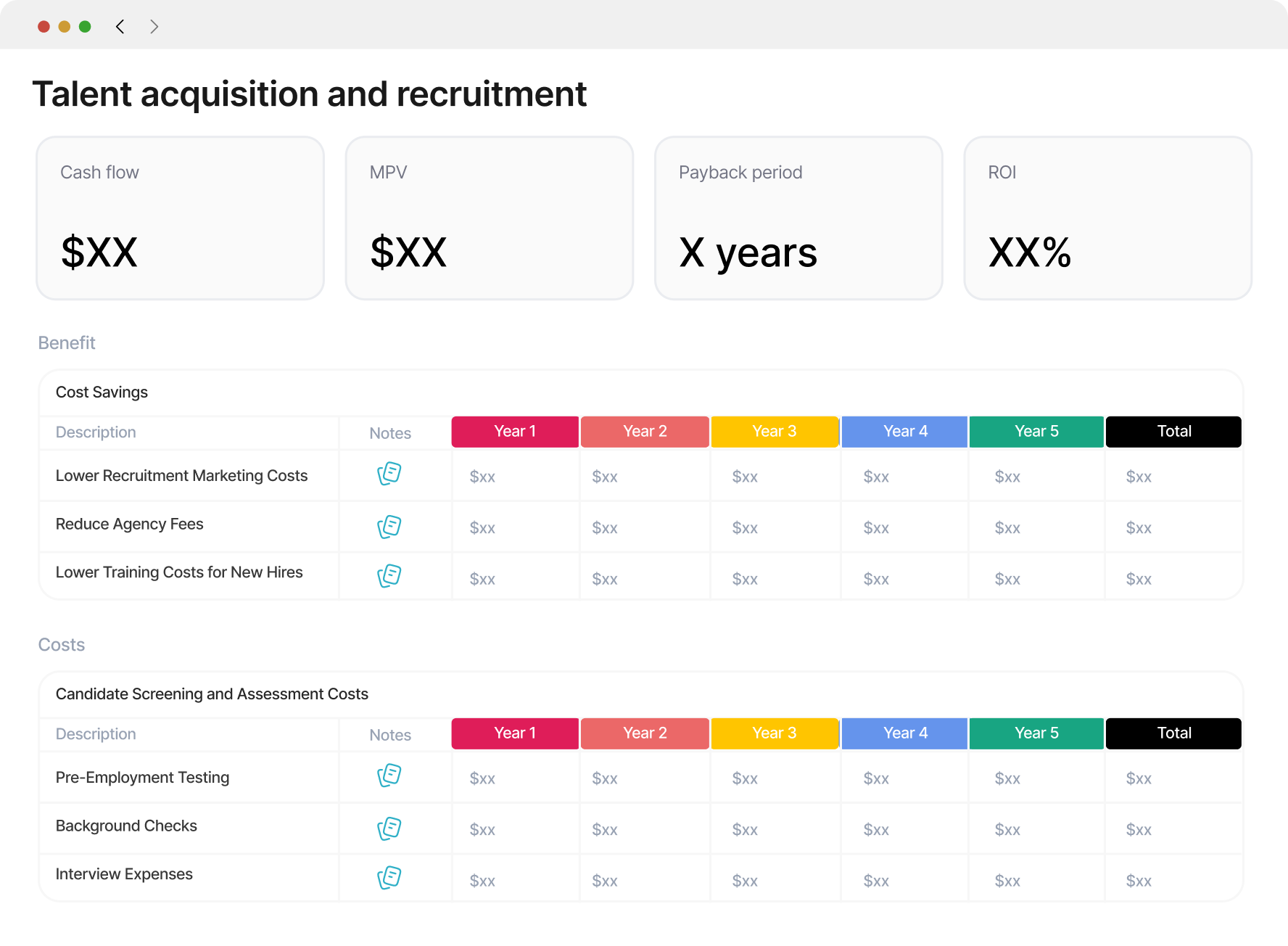Select the Cost Savings section title

coord(102,392)
